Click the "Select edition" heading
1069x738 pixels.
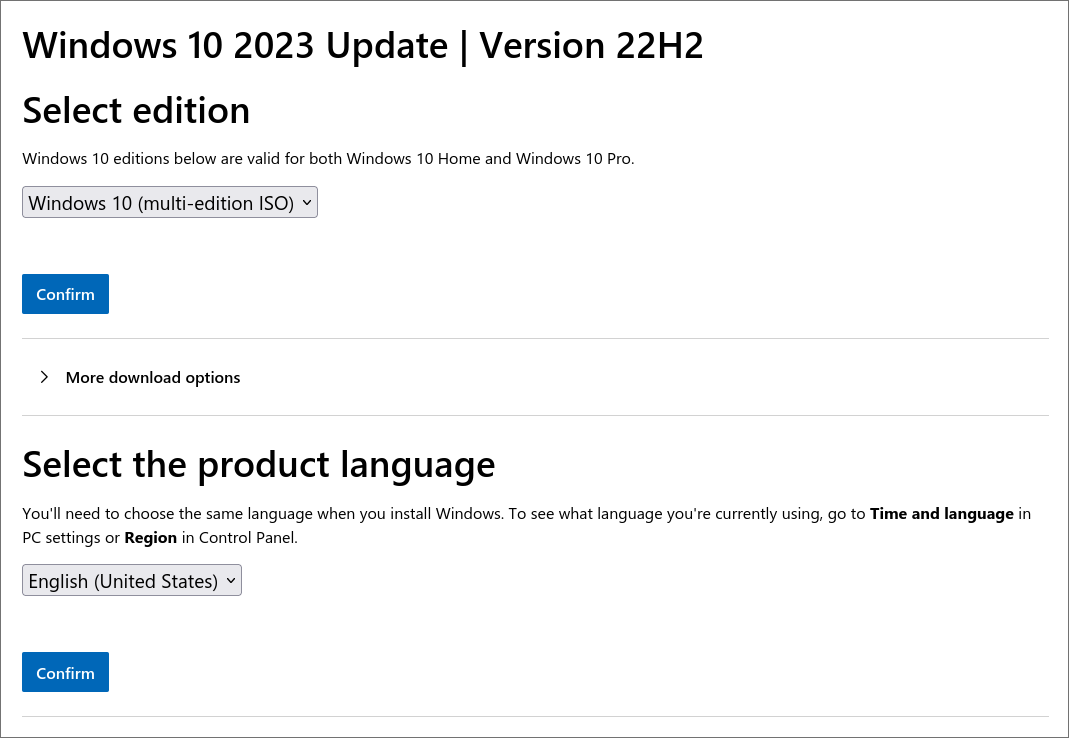(136, 110)
